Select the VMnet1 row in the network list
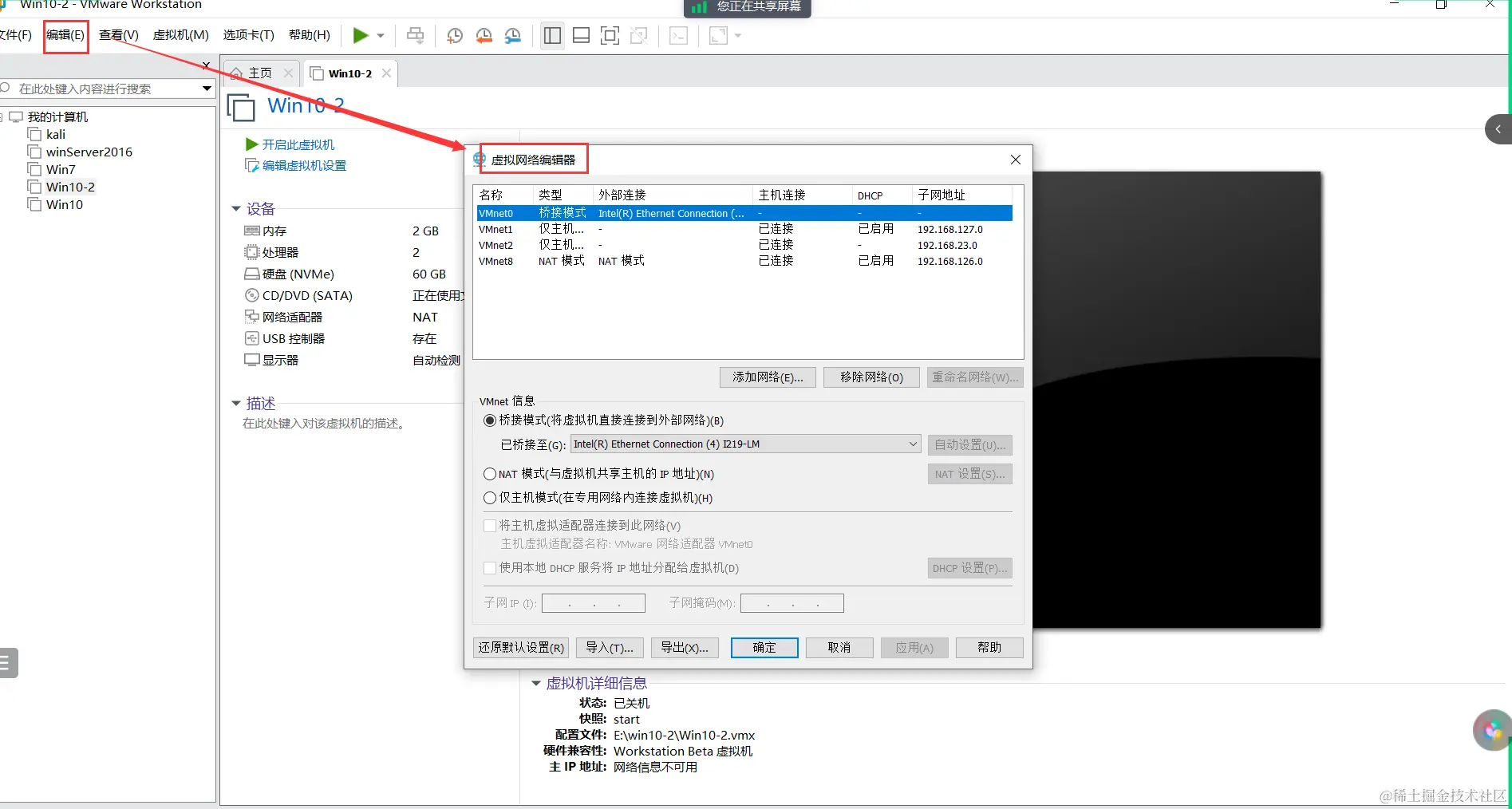The height and width of the screenshot is (809, 1512). (x=744, y=229)
